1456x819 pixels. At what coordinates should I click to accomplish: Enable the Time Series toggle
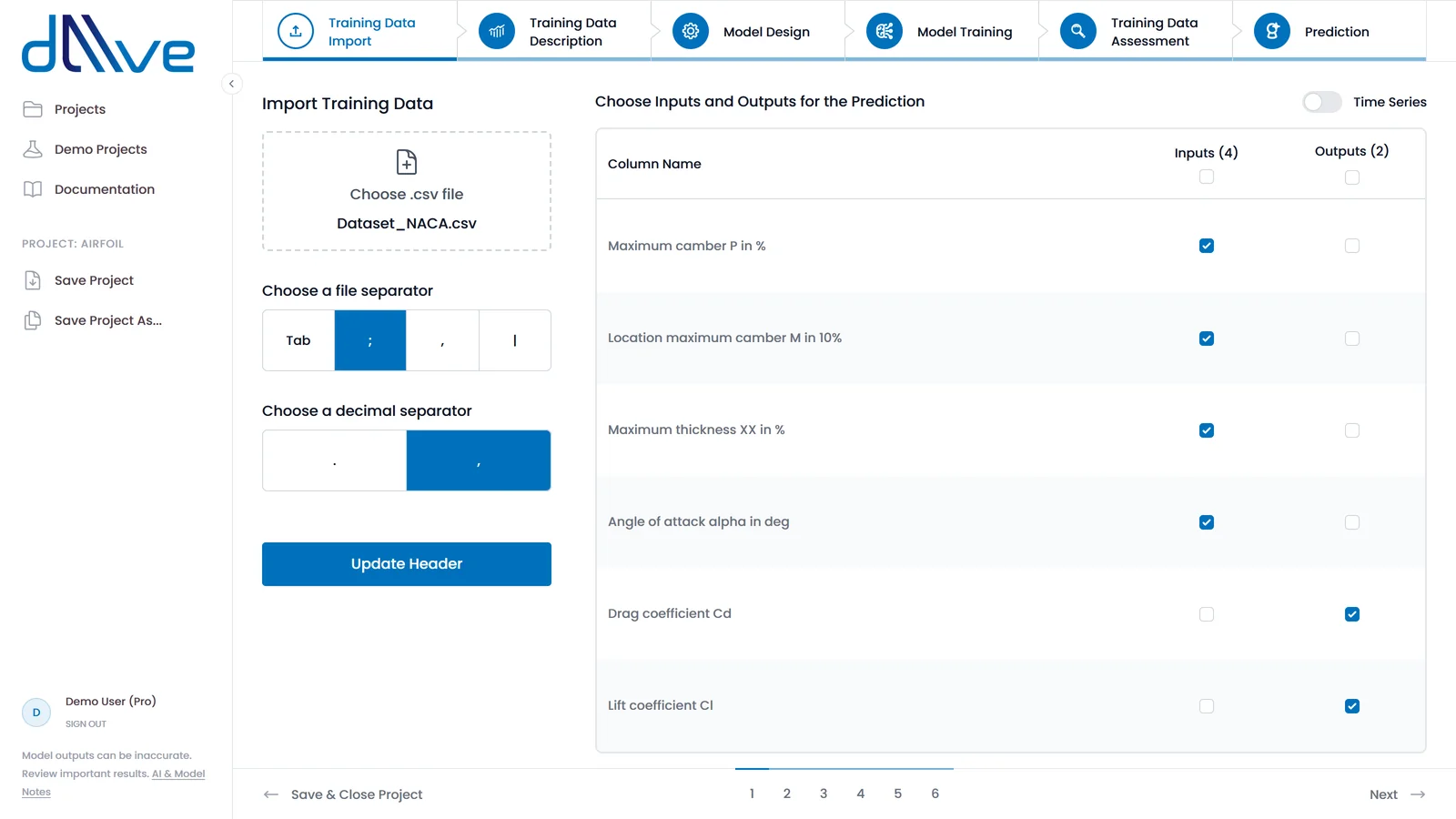(1322, 102)
